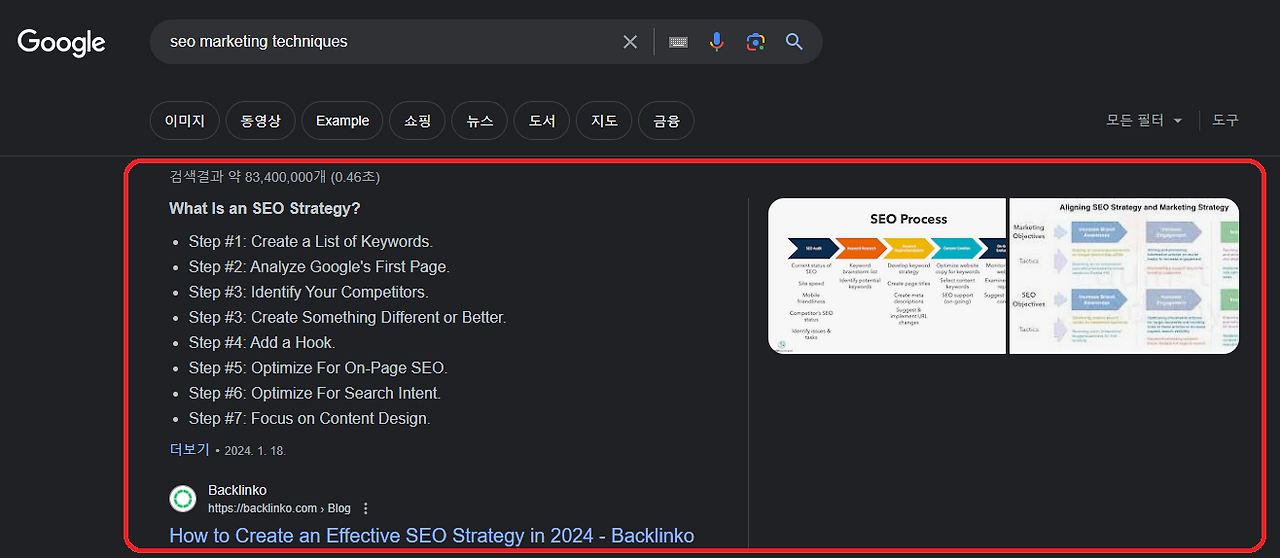Open the on-screen keyboard icon
The height and width of the screenshot is (558, 1280).
click(x=678, y=42)
